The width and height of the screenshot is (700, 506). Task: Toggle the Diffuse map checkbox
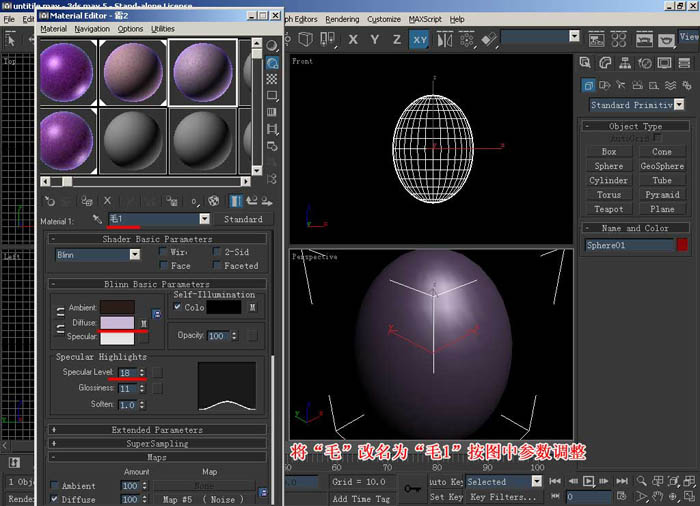54,499
